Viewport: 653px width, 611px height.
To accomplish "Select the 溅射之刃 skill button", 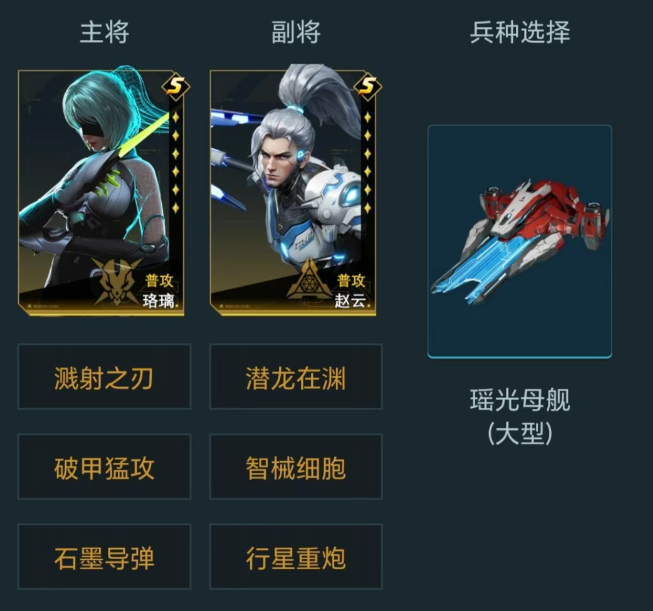I will tap(104, 377).
